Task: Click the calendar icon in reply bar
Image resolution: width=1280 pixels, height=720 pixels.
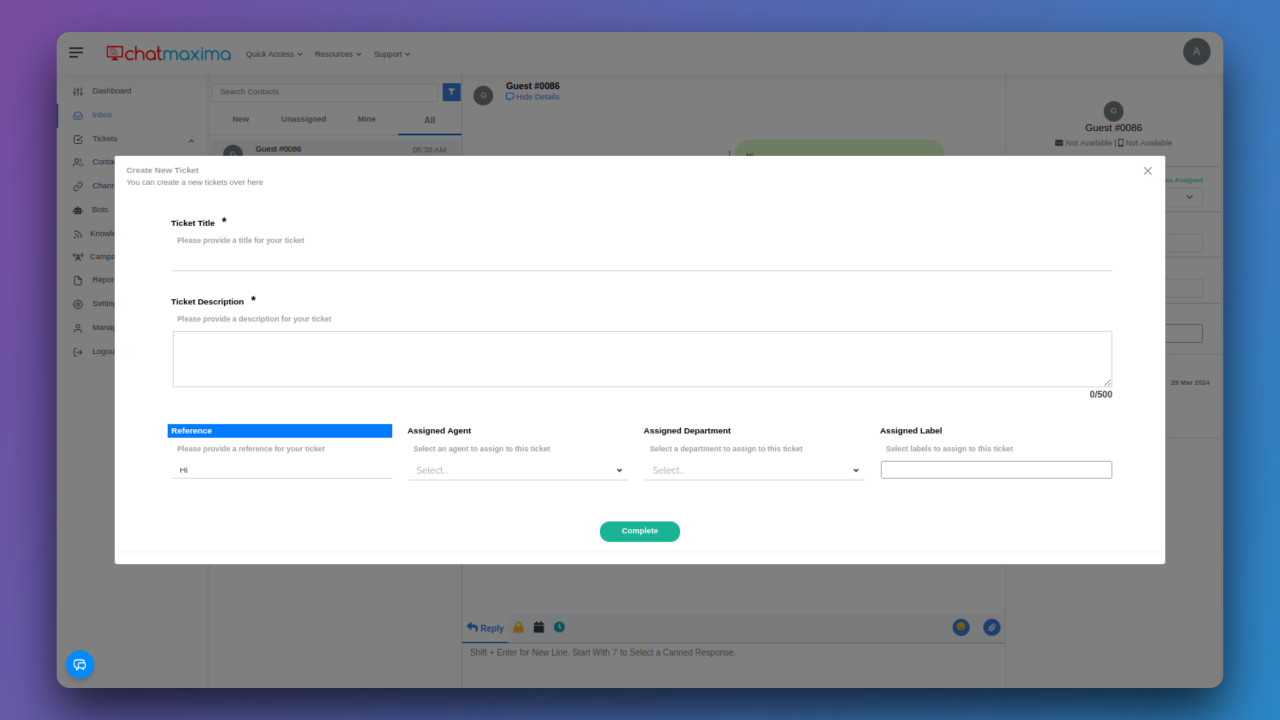Action: pyautogui.click(x=539, y=627)
